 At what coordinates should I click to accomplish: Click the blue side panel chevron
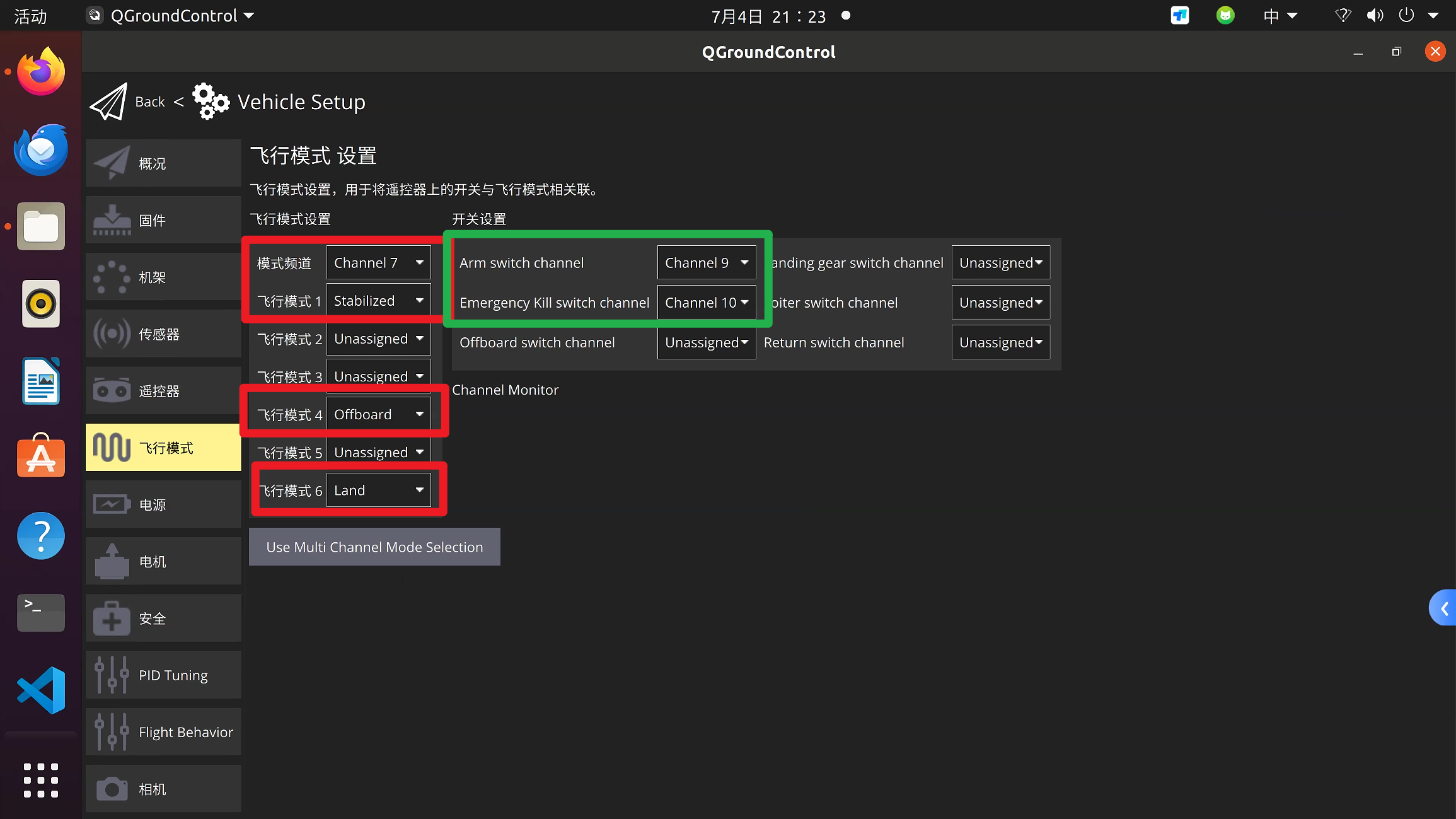1443,608
